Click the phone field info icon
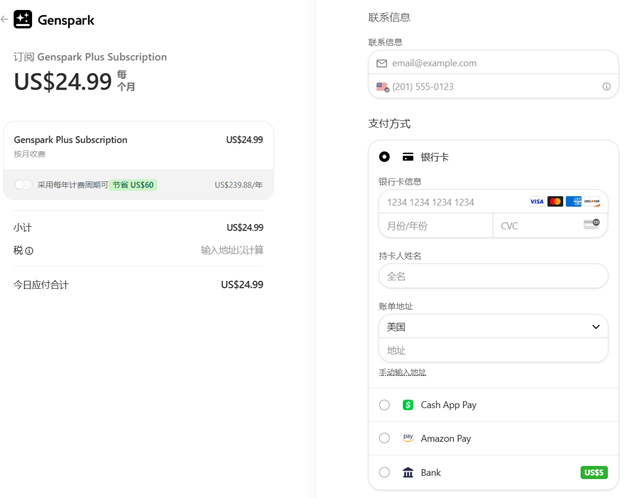640x498 pixels. click(x=606, y=87)
